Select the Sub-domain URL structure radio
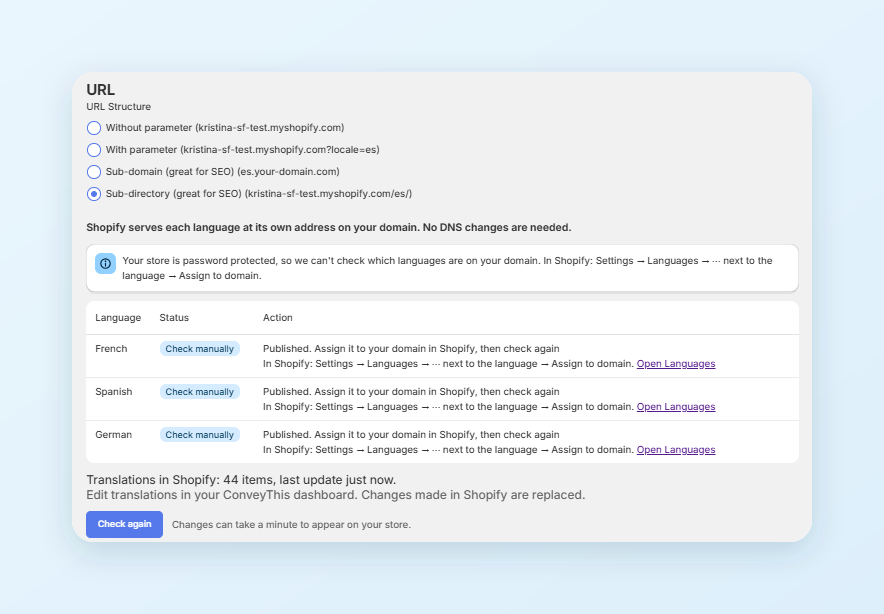Screen dimensions: 884x614 click(94, 172)
